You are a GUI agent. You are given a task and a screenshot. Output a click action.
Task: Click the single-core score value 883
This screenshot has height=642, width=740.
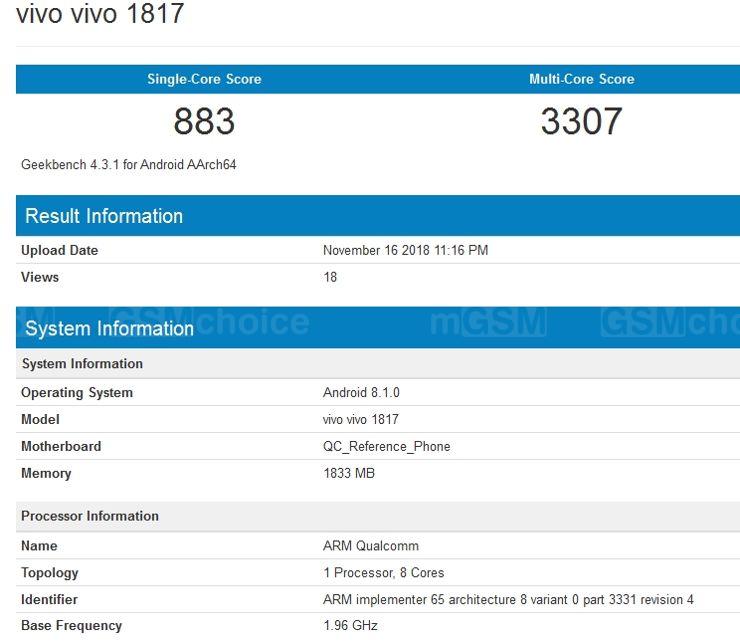pyautogui.click(x=204, y=122)
